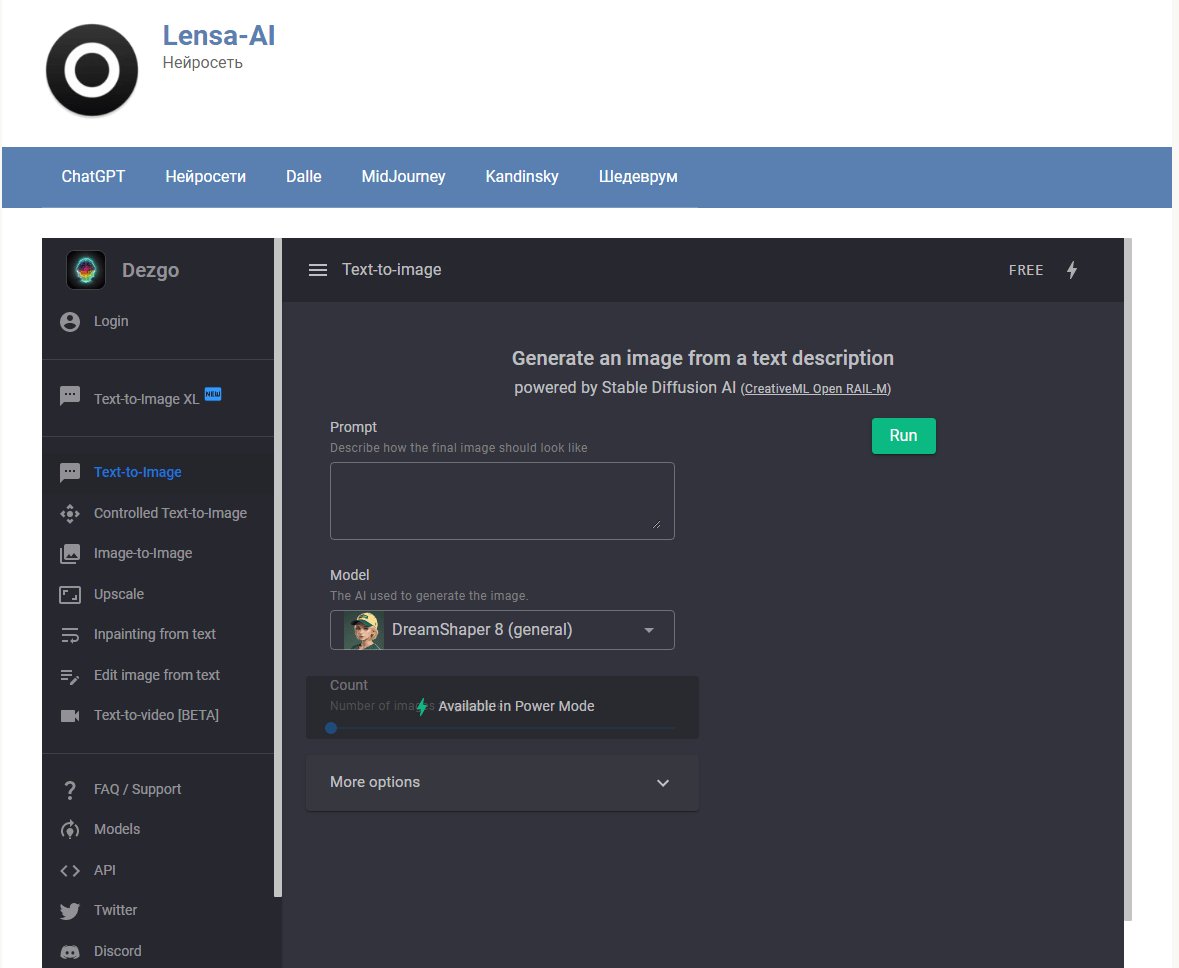Click the Edit image from text pencil icon
This screenshot has height=968, width=1179.
tap(70, 676)
